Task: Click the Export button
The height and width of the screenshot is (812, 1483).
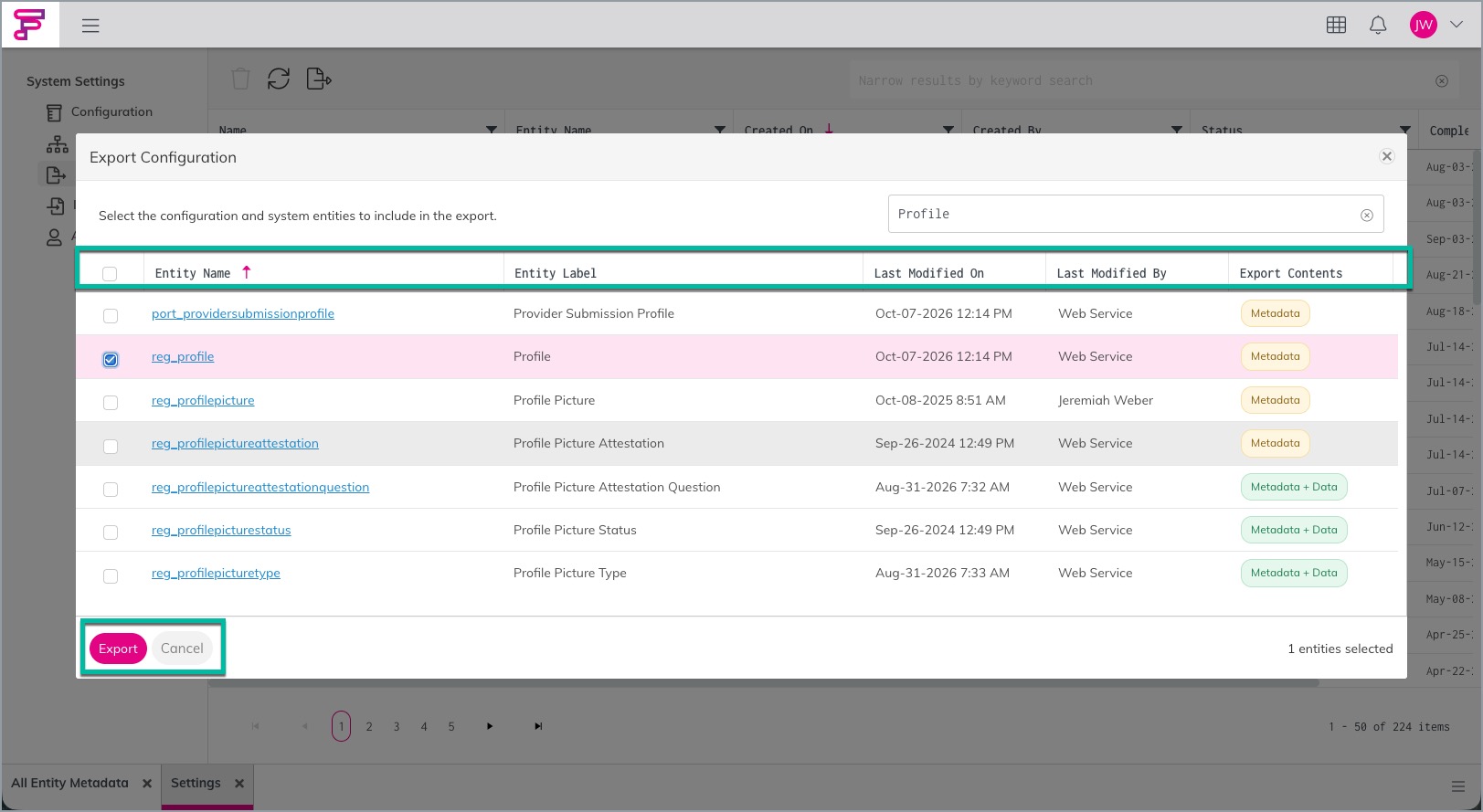Action: [x=118, y=649]
